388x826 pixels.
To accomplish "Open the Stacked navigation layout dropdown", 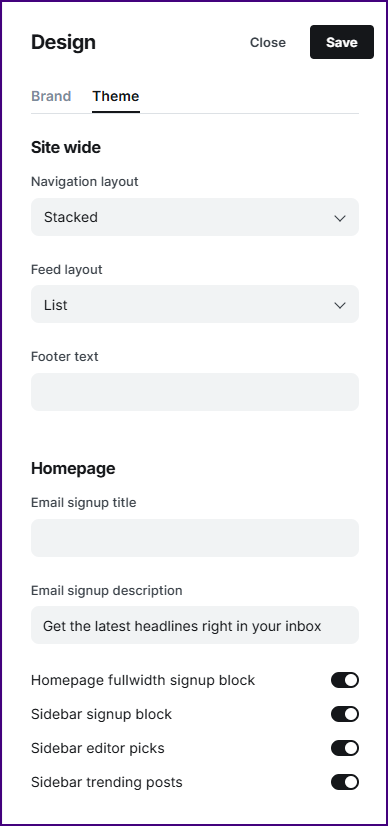I will [195, 217].
